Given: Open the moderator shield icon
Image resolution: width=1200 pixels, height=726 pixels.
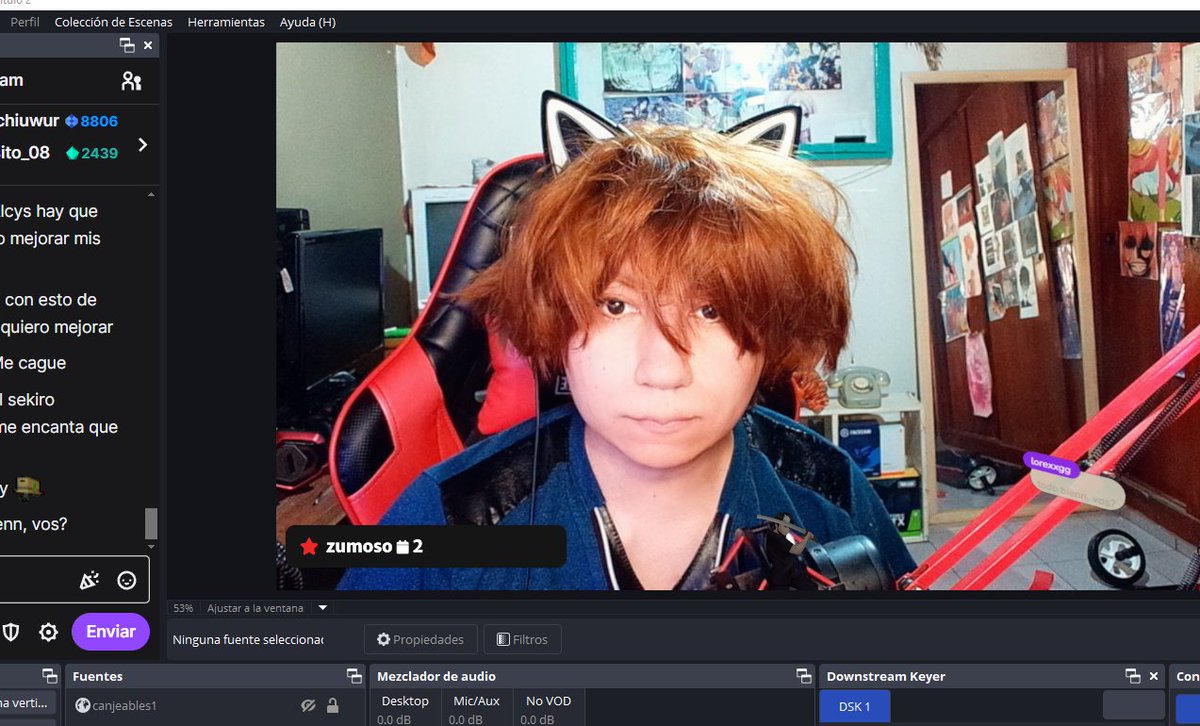Looking at the screenshot, I should (x=11, y=632).
